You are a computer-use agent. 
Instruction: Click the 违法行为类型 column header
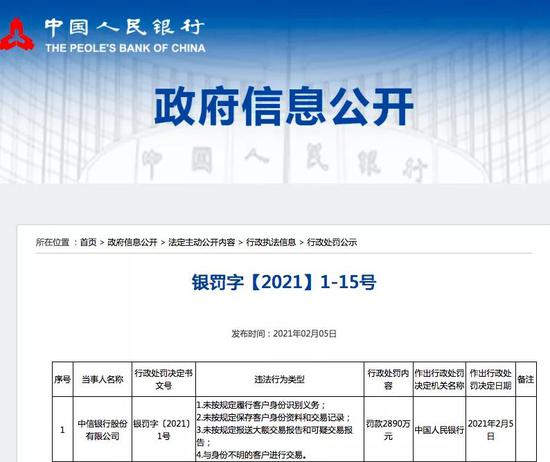(280, 379)
